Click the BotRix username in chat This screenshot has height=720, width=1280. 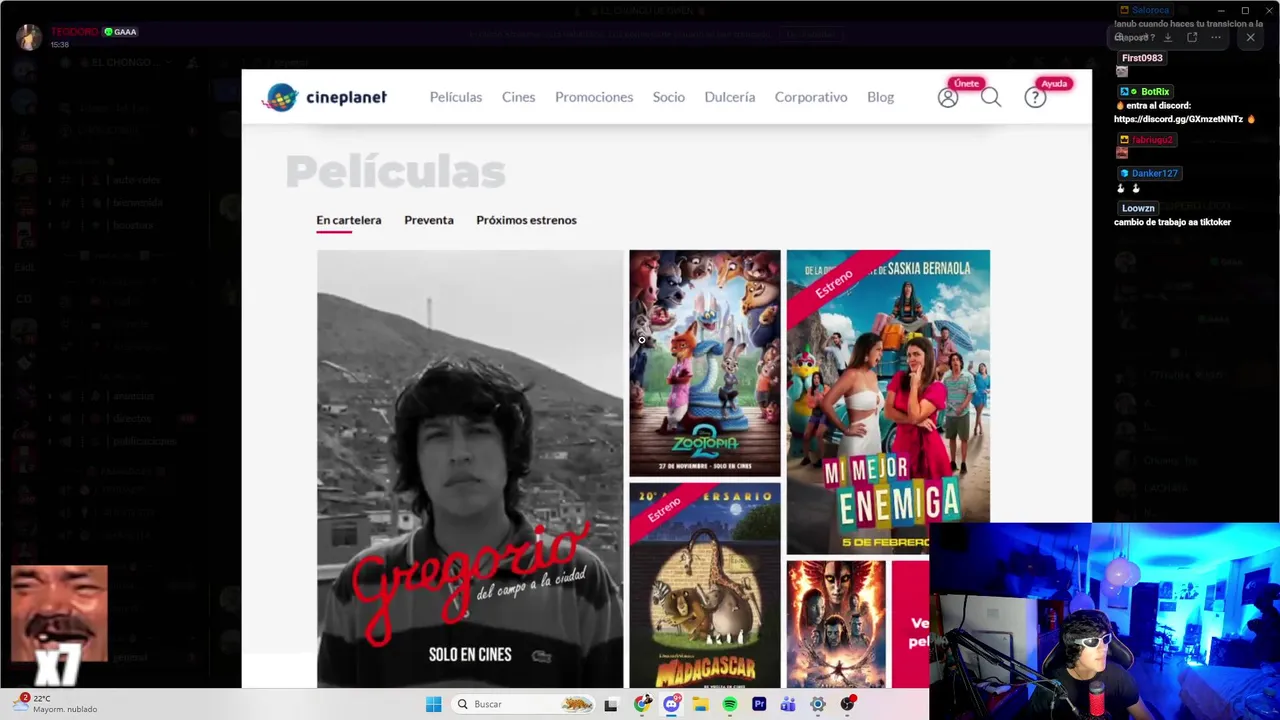(x=1154, y=91)
